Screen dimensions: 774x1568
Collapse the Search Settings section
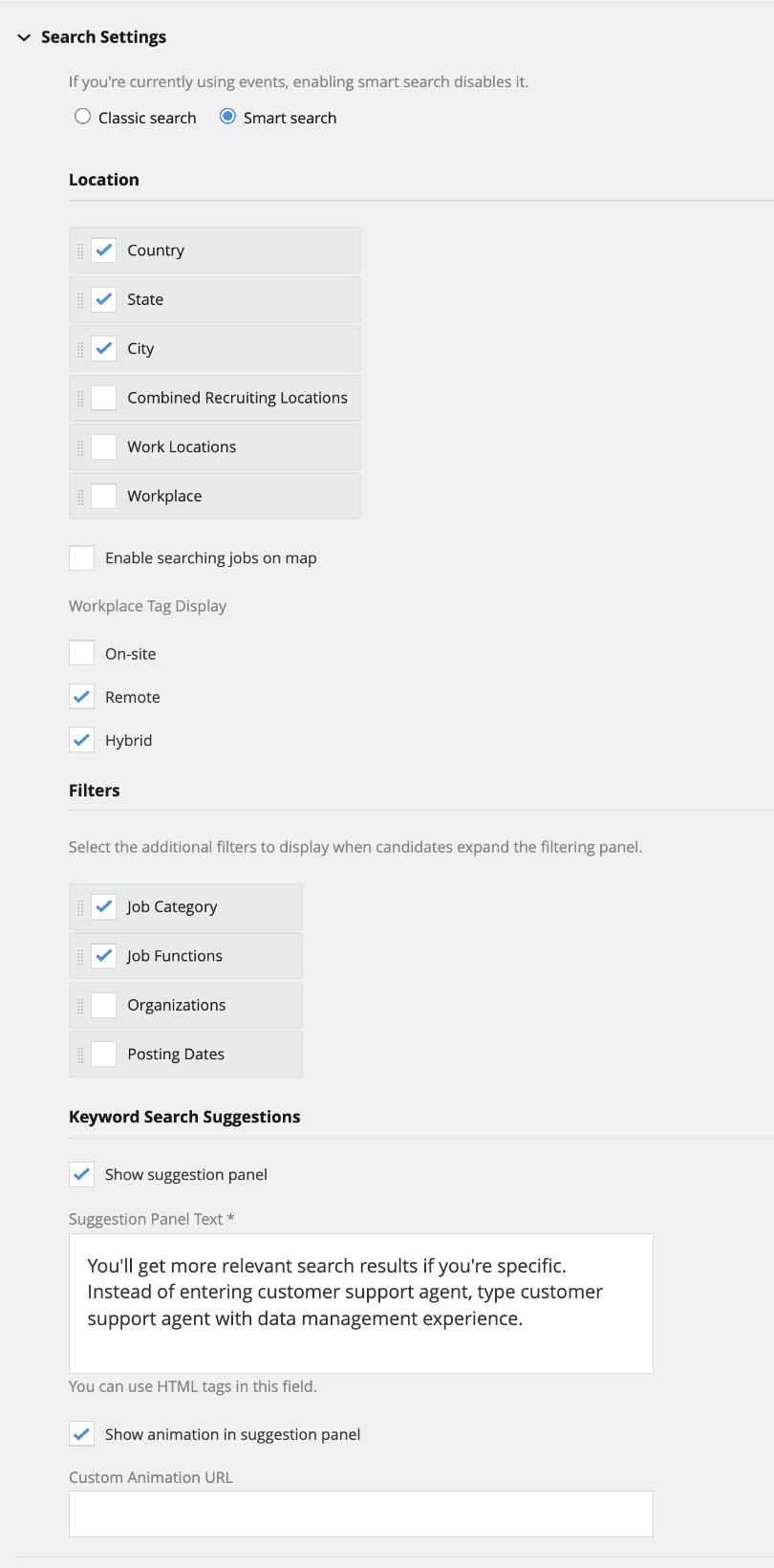click(22, 37)
